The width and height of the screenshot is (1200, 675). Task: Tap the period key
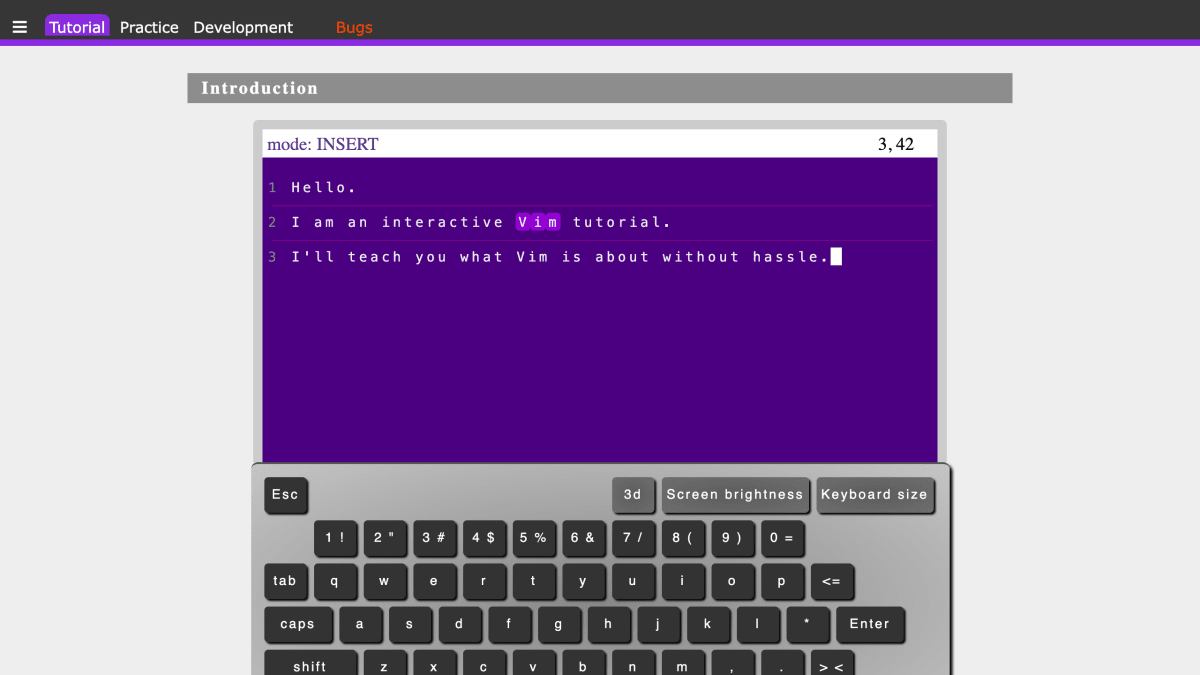[782, 663]
